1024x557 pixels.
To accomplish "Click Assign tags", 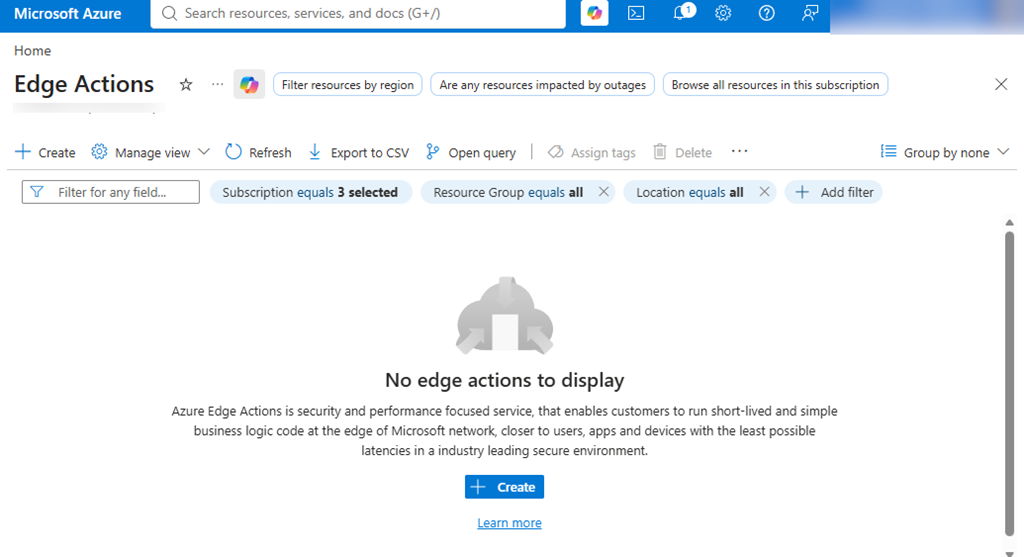I will tap(592, 152).
